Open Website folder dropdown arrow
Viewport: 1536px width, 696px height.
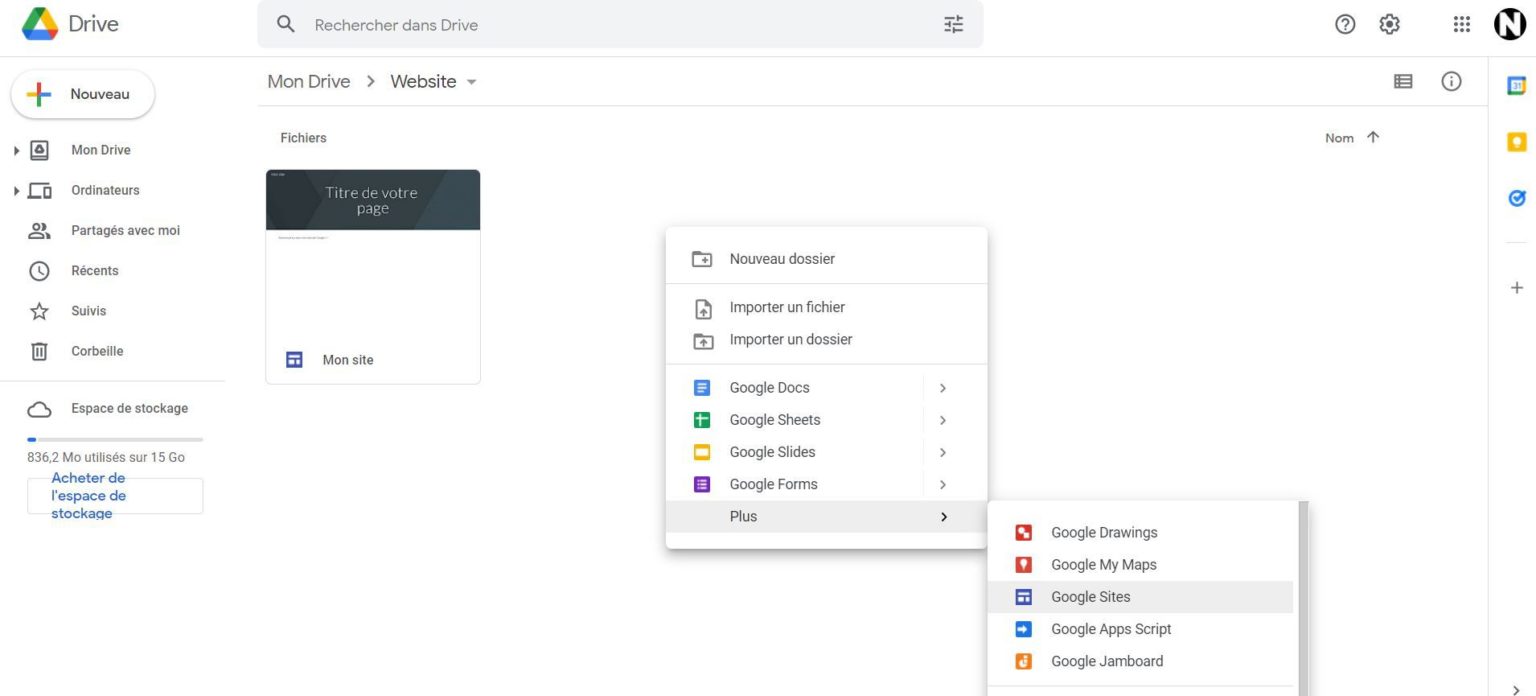tap(472, 82)
